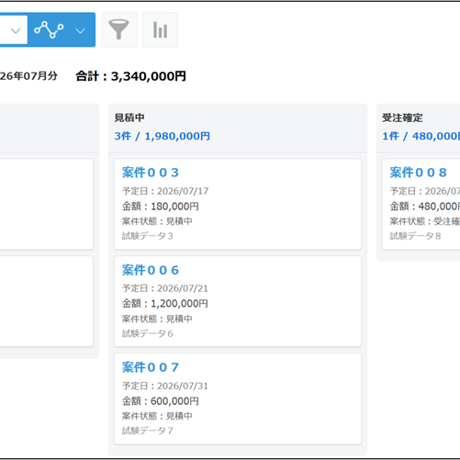Screen dimensions: 460x460
Task: Click 案件状態 text in 案件００７ card
Action: tap(157, 416)
